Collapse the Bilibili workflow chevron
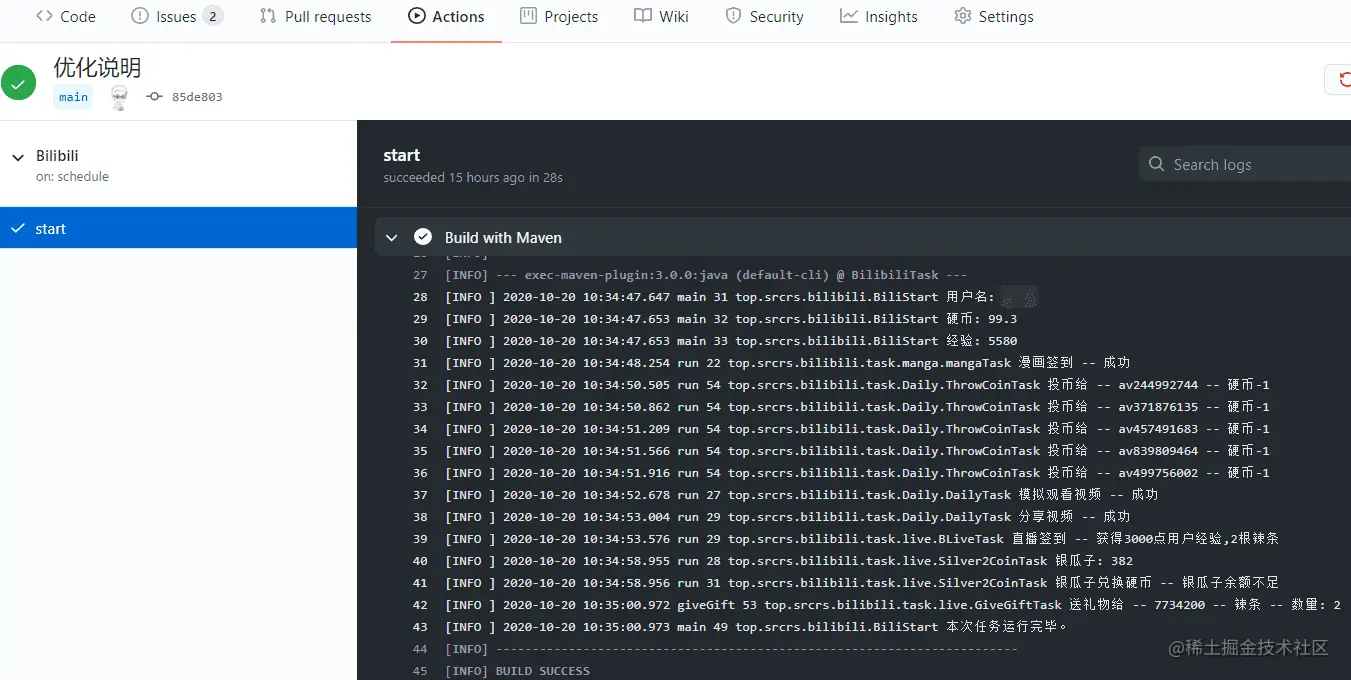 18,157
